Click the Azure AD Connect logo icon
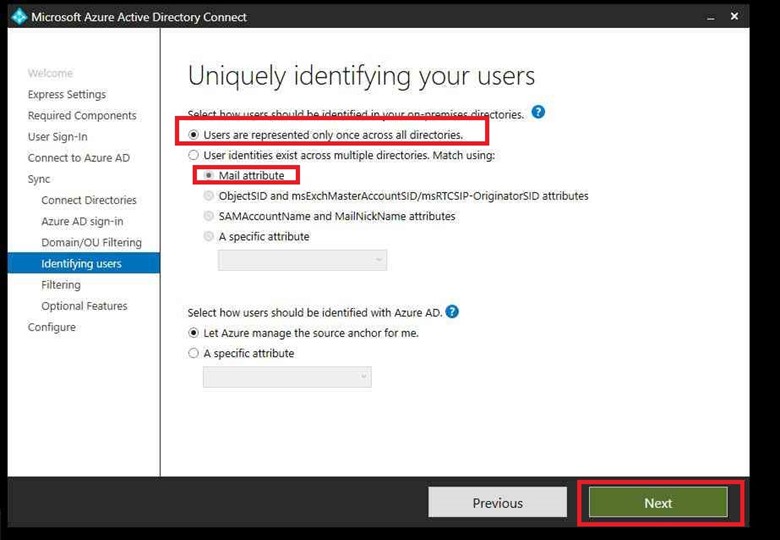Image resolution: width=780 pixels, height=540 pixels. click(17, 16)
